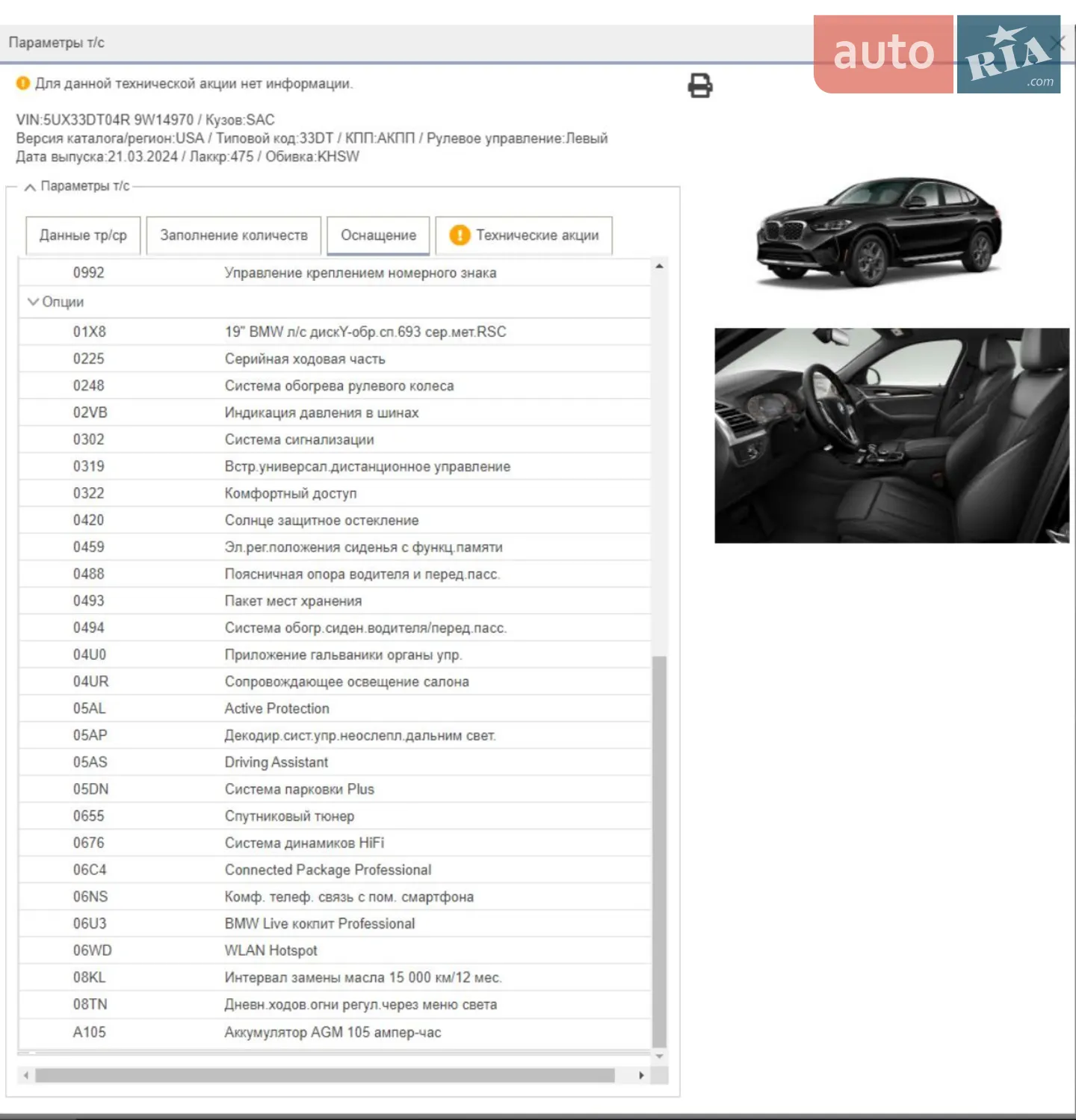This screenshot has height=1120, width=1076.
Task: Select row 0493 Пакет мест хранения
Action: click(x=335, y=601)
